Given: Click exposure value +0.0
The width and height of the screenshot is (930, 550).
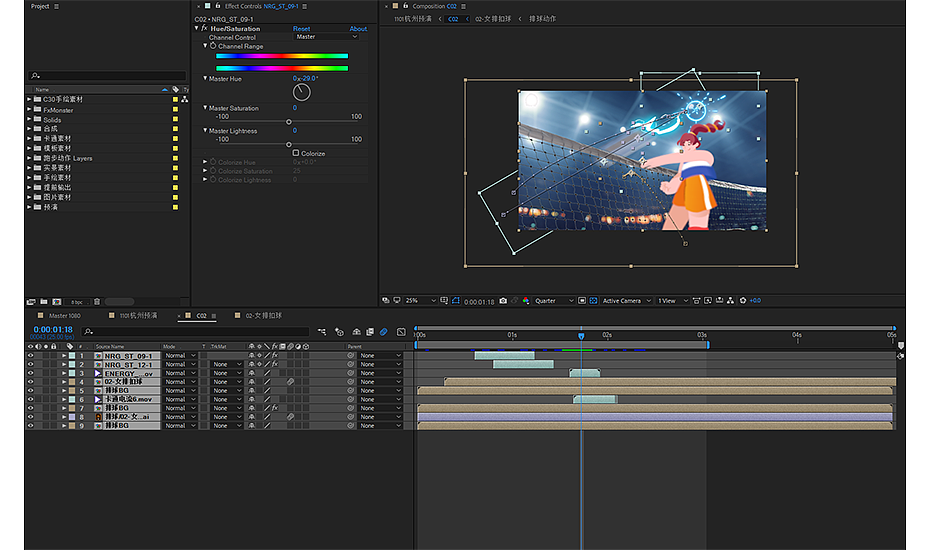Looking at the screenshot, I should 755,301.
